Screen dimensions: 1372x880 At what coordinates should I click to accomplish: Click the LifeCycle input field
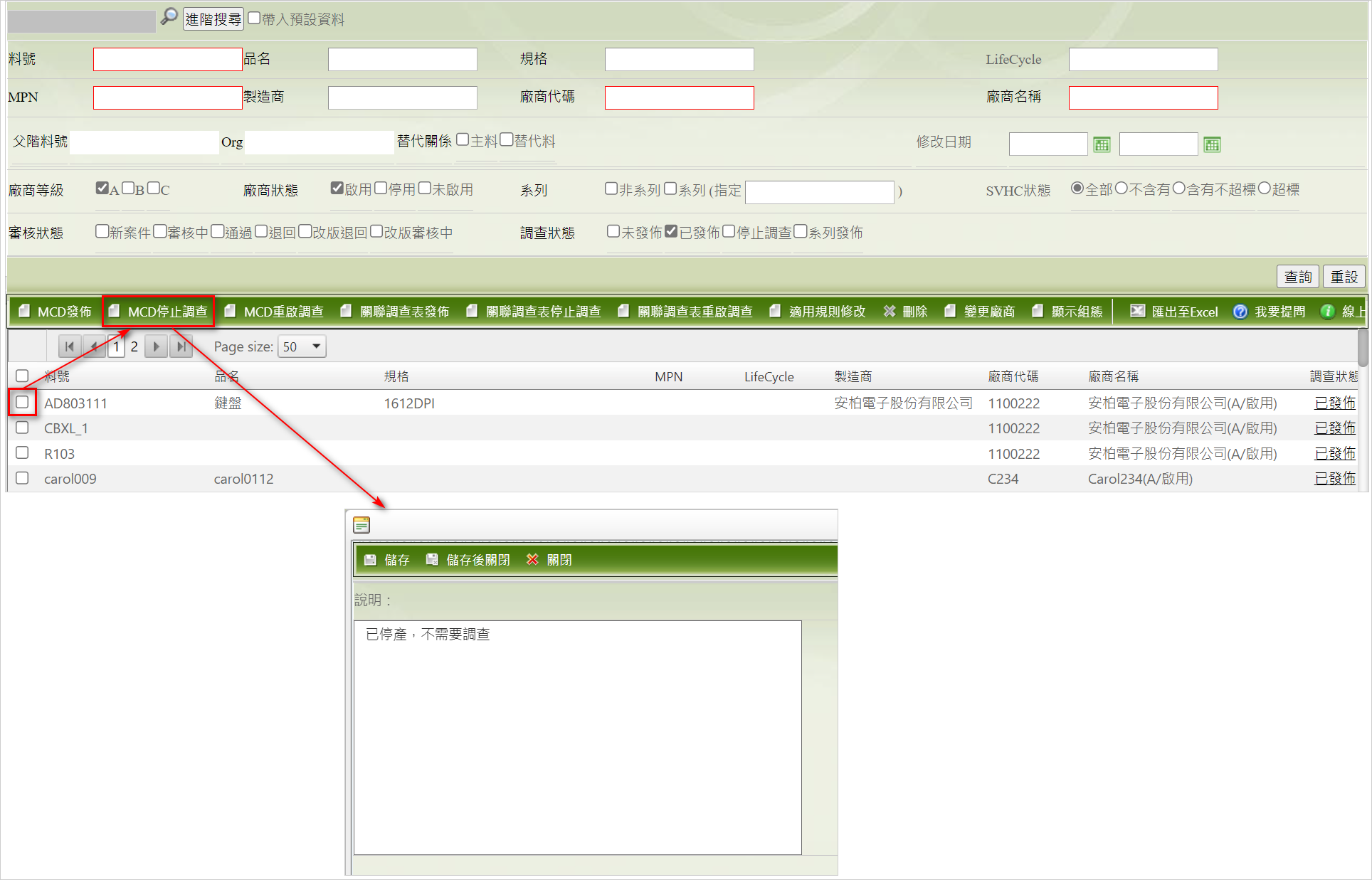[x=1144, y=59]
